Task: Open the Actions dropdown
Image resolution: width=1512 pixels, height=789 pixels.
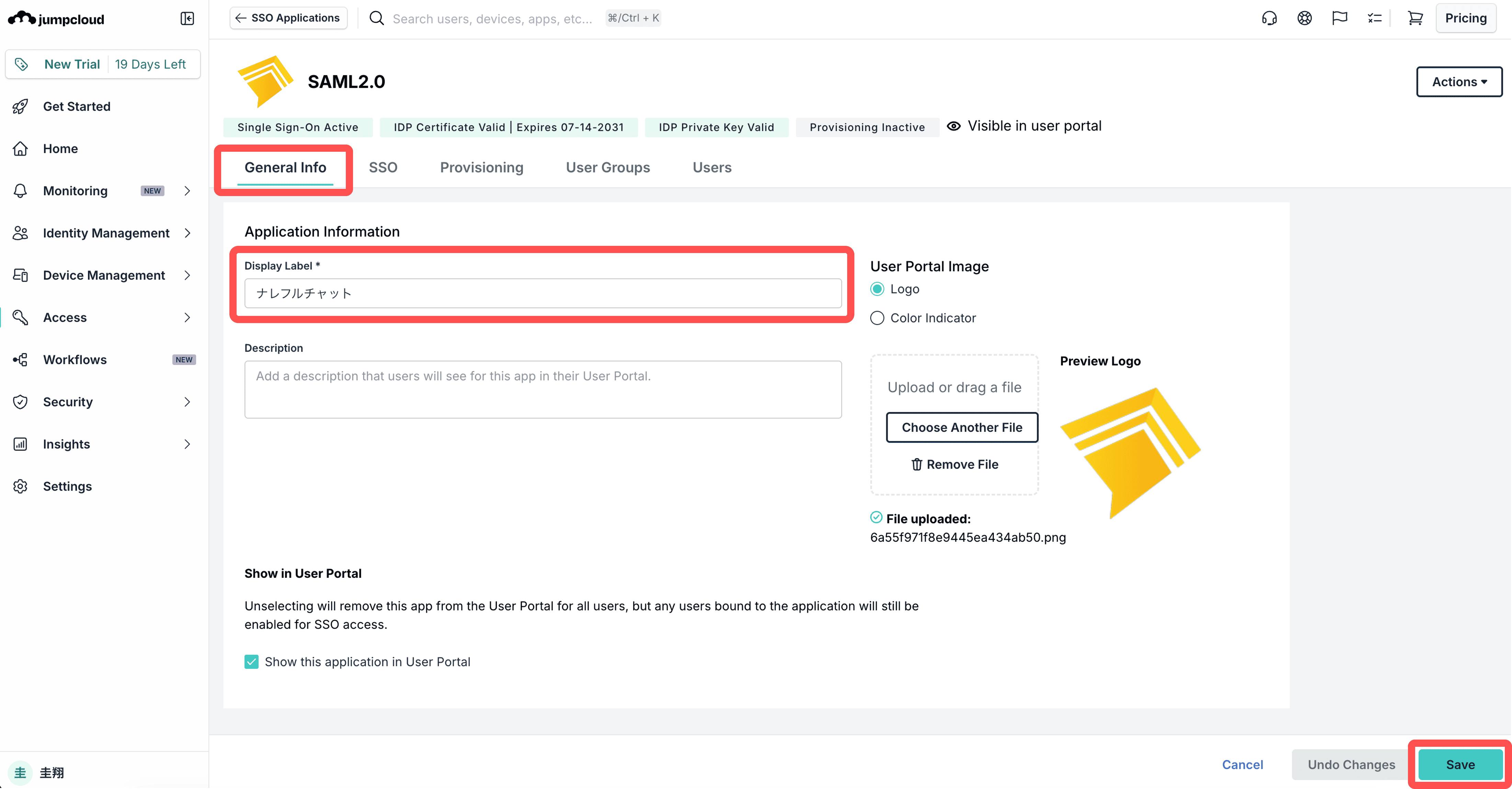Action: click(x=1459, y=82)
